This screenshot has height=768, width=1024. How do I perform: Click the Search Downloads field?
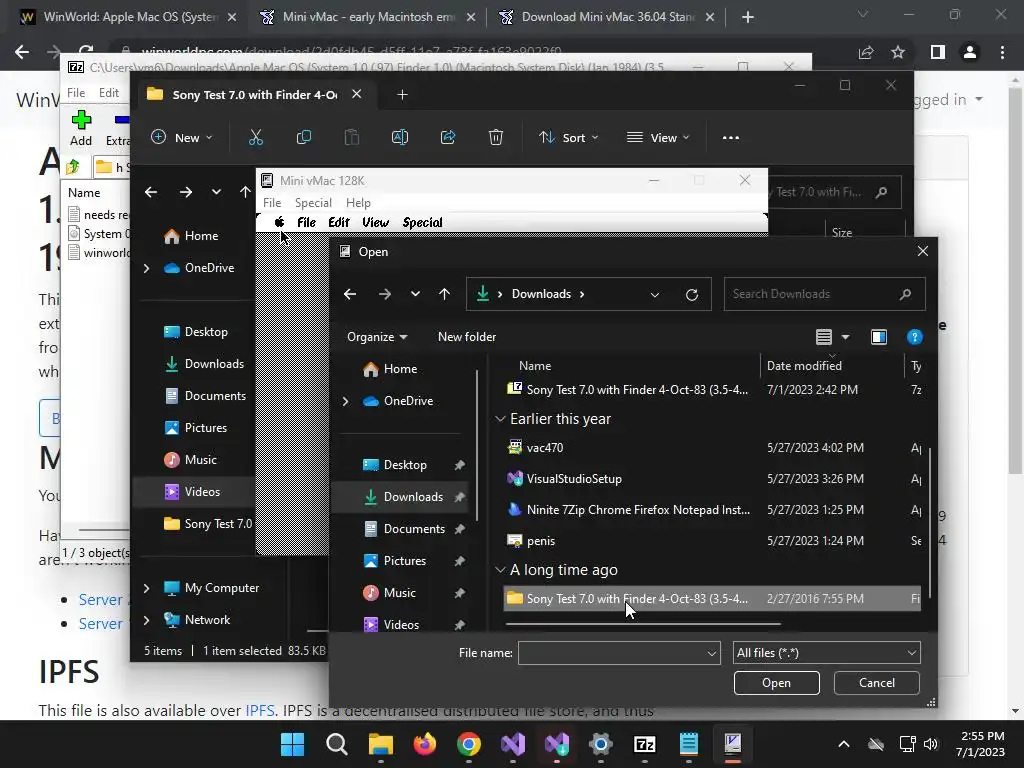[824, 295]
